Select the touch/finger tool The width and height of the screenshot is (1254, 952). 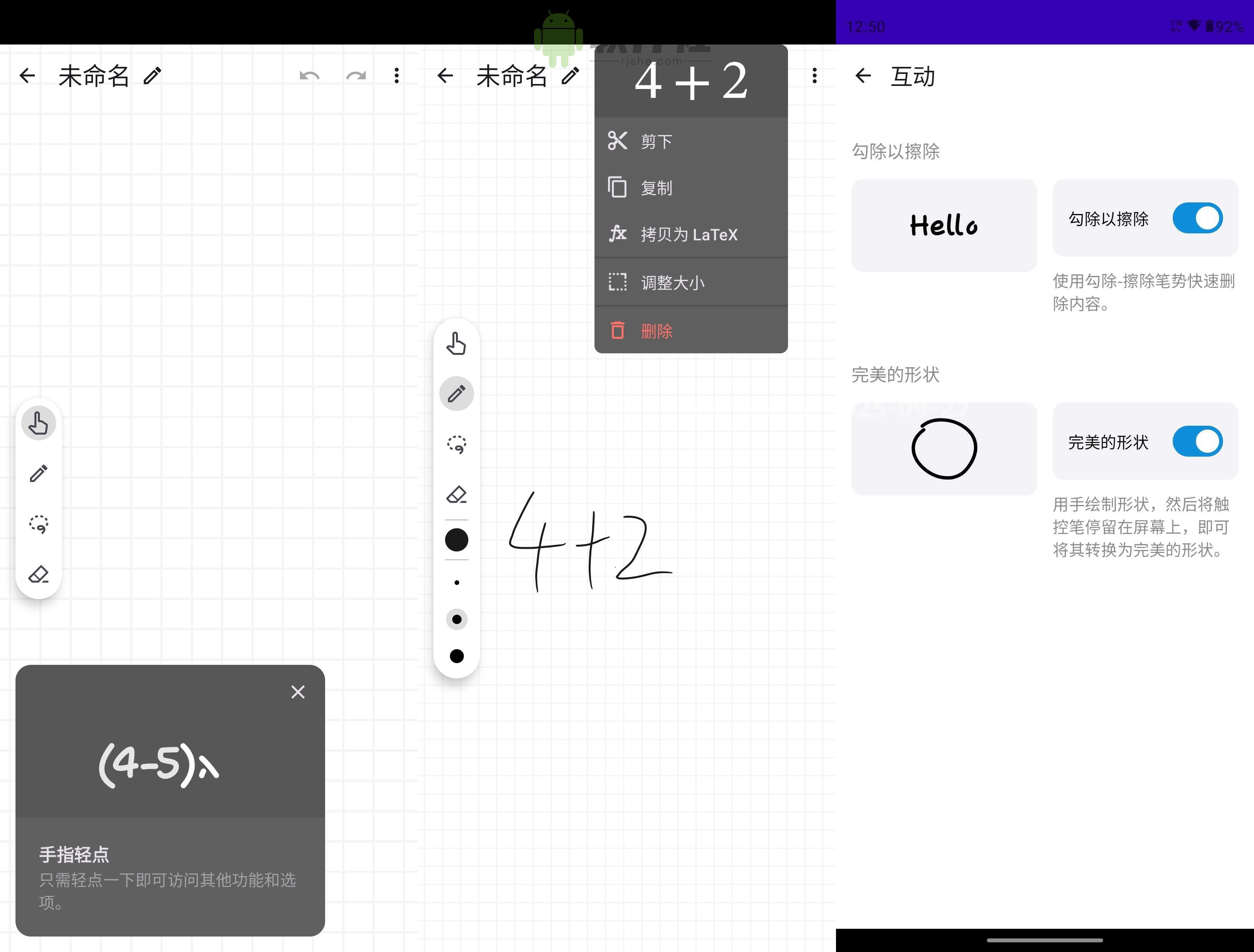coord(456,344)
